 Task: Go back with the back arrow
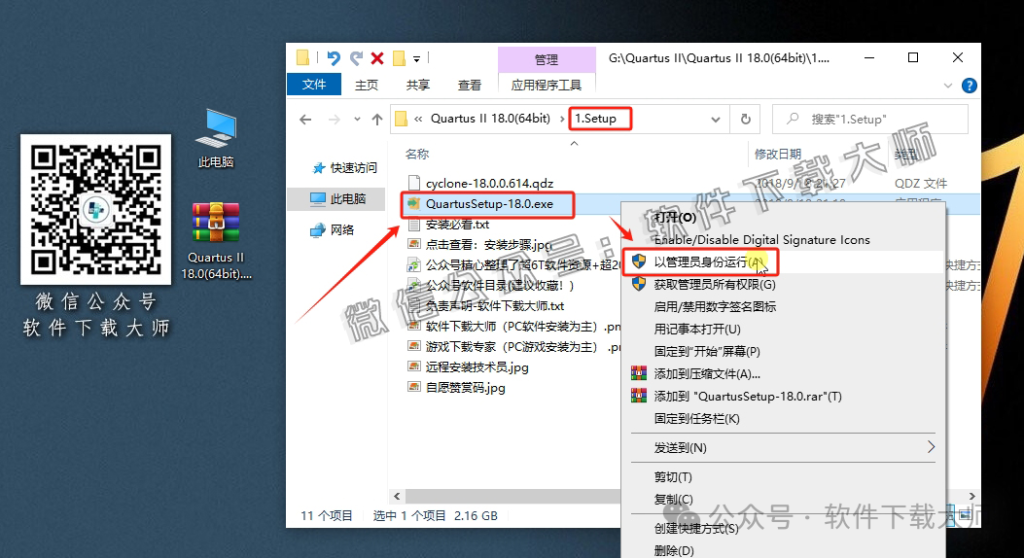306,119
